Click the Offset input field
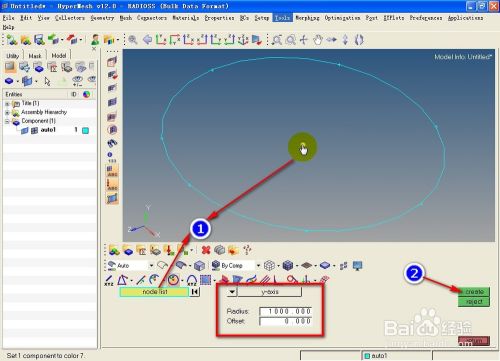Viewport: 500px width, 361px height. 286,321
